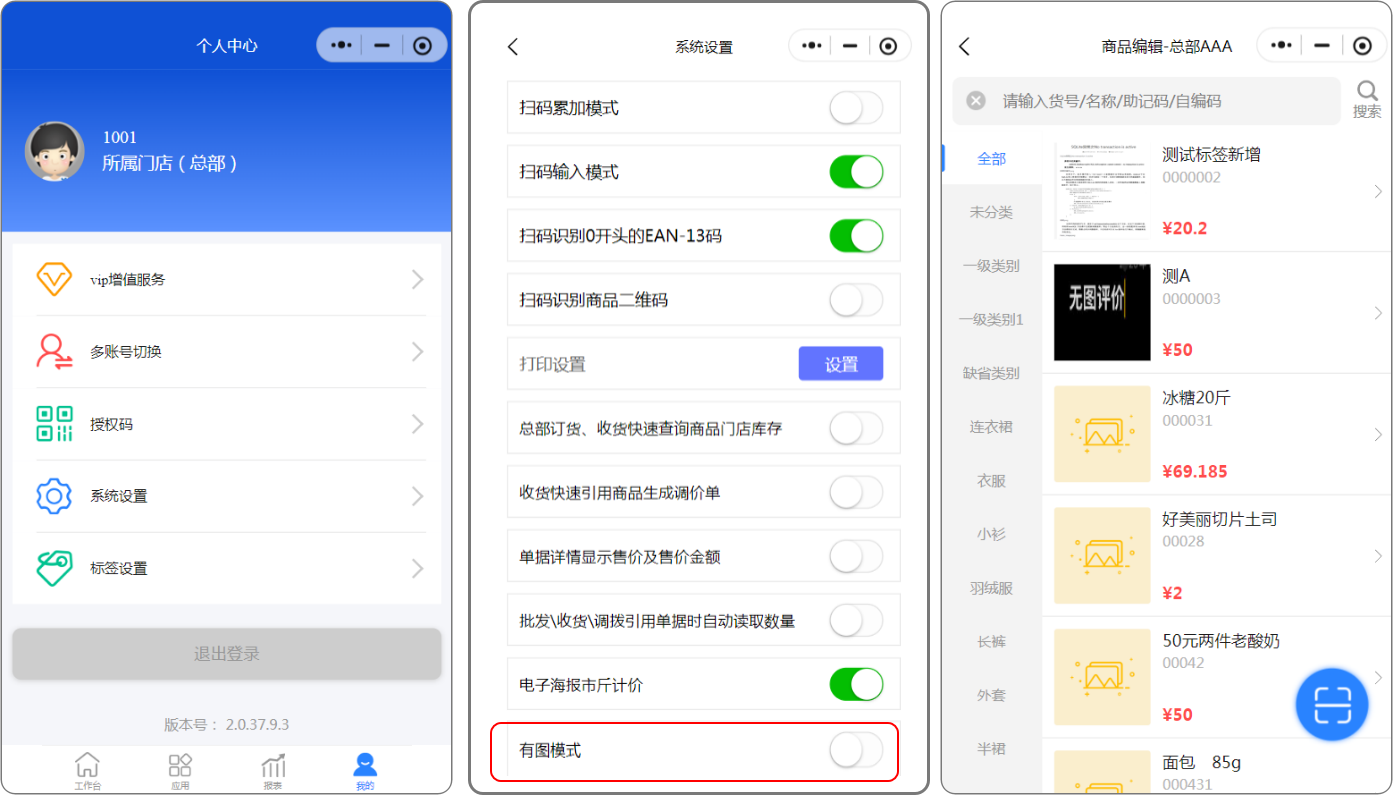Click the 授权码 QR code icon

(54, 424)
